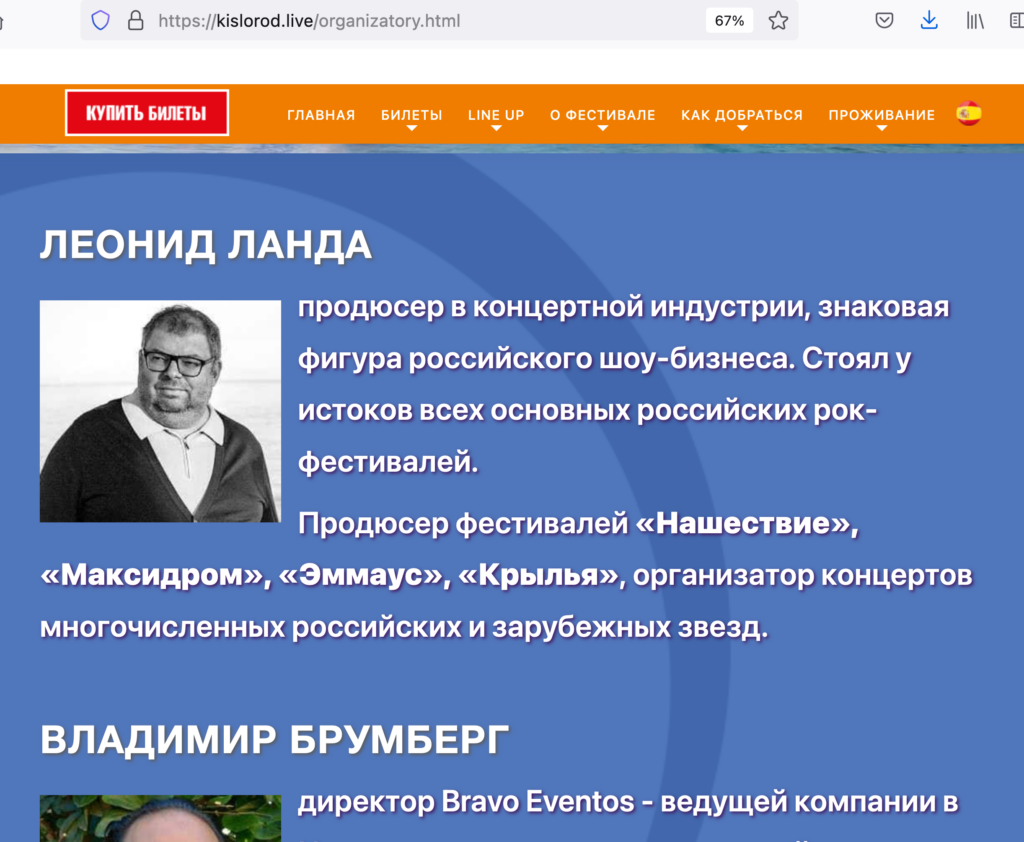Image resolution: width=1024 pixels, height=842 pixels.
Task: Click the ВЛАДИМИР БРУМБЕРГ heading
Action: [x=275, y=740]
